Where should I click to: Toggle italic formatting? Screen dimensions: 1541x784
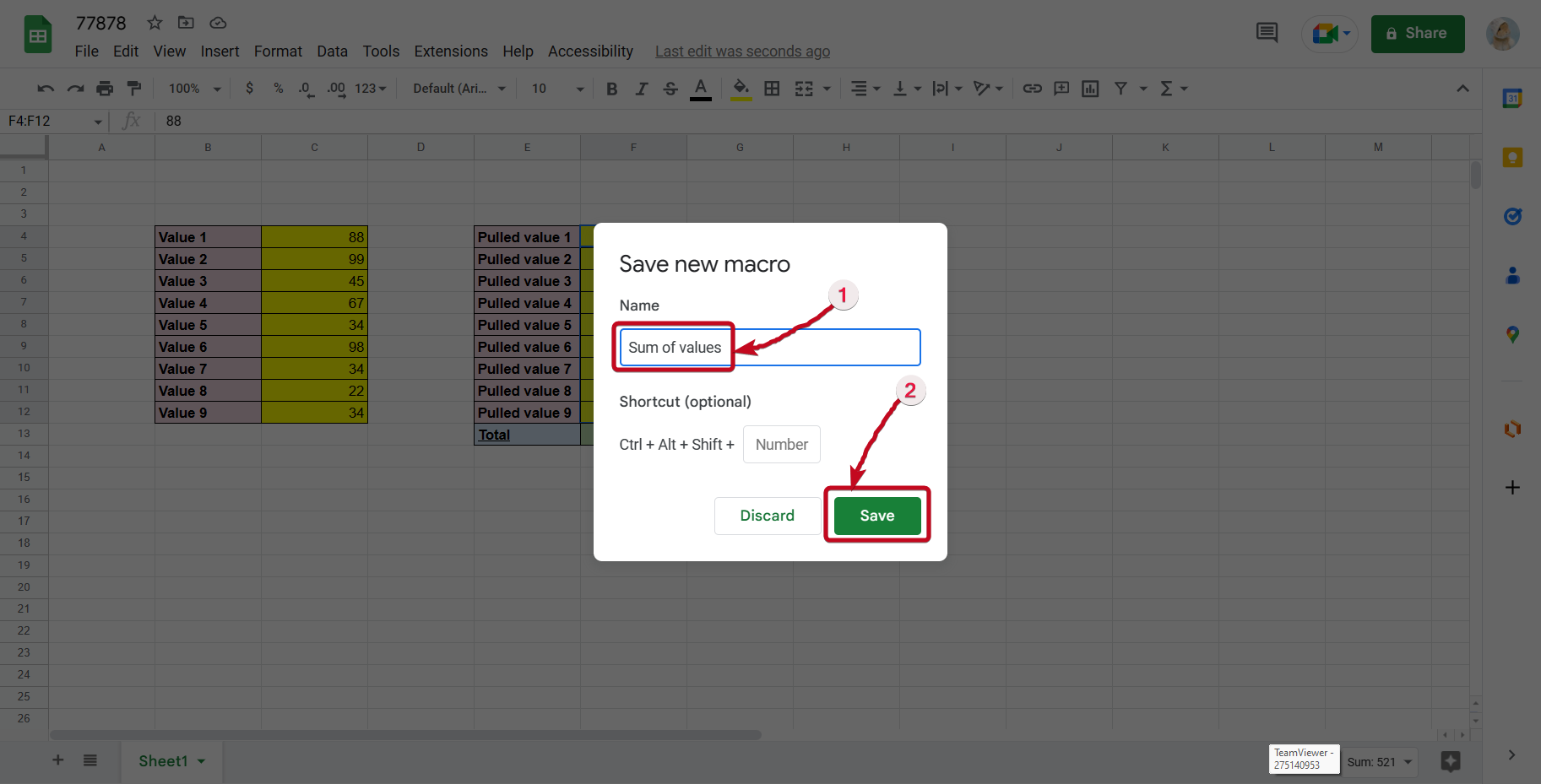click(x=641, y=88)
